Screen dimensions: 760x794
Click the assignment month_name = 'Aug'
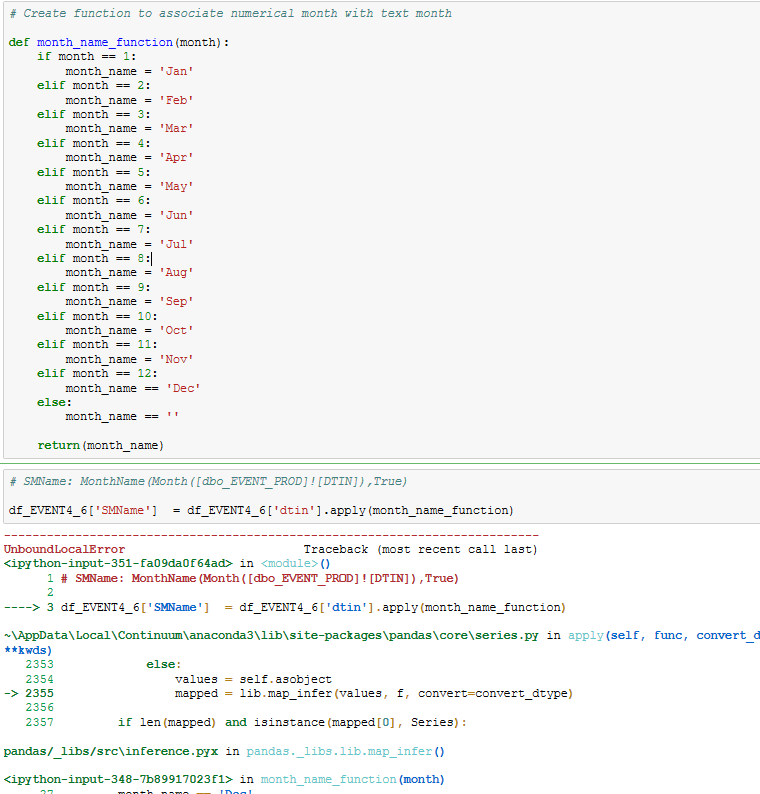[x=129, y=272]
